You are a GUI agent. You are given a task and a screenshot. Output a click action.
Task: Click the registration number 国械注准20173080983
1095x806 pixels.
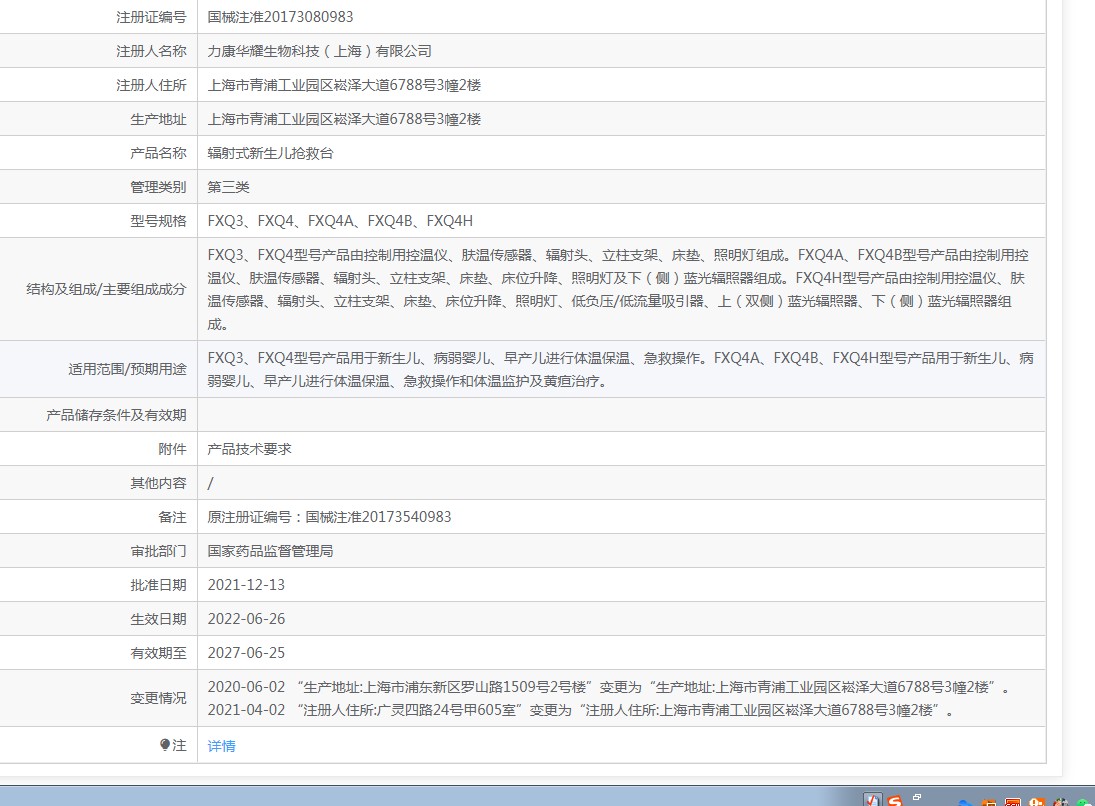coord(280,17)
